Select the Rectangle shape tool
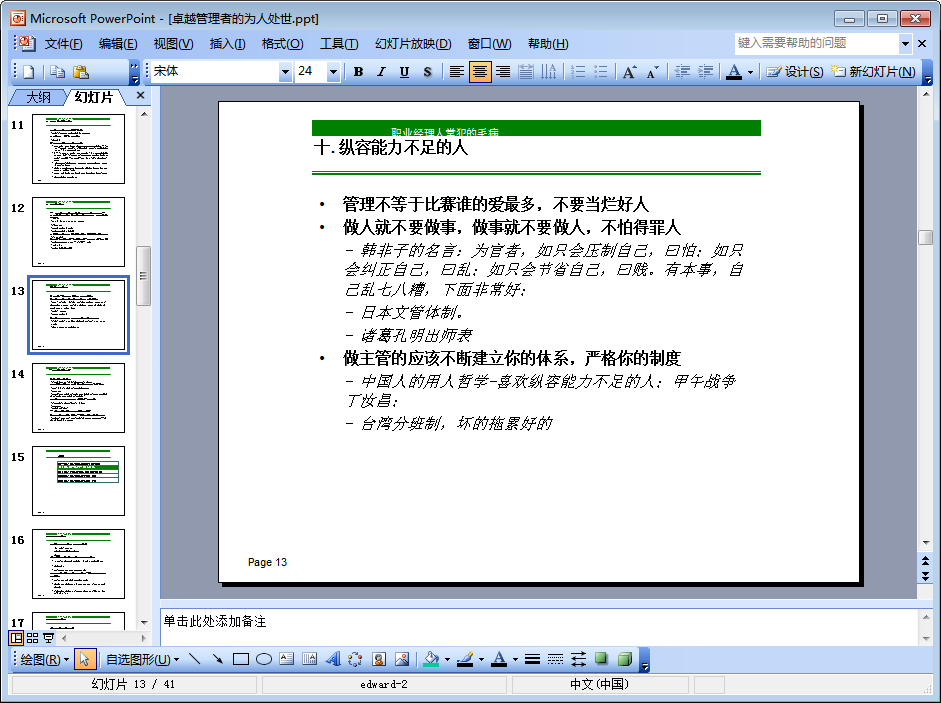This screenshot has width=941, height=703. point(241,659)
